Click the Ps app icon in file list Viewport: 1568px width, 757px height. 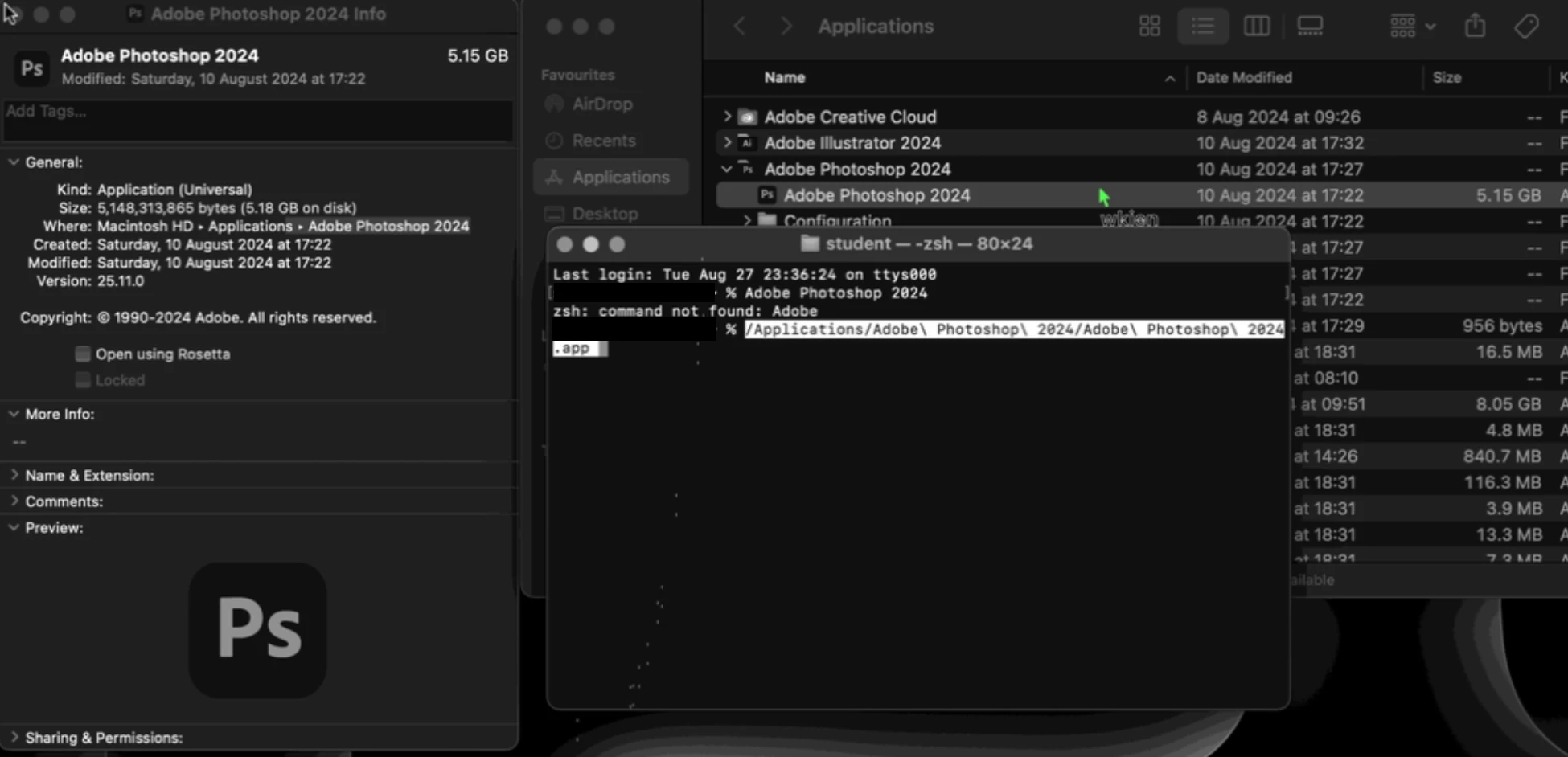(x=767, y=195)
